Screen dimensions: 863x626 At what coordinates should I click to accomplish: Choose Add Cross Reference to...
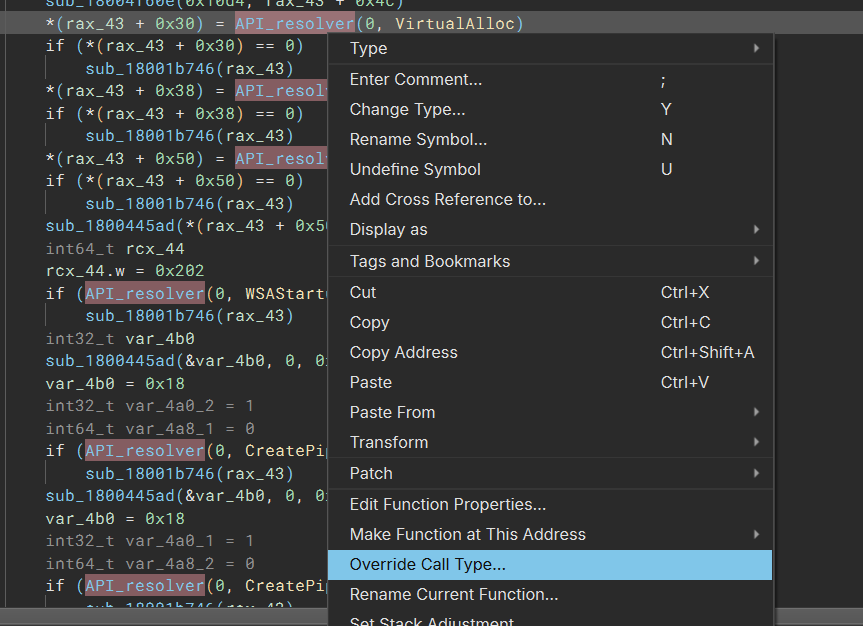pyautogui.click(x=550, y=199)
